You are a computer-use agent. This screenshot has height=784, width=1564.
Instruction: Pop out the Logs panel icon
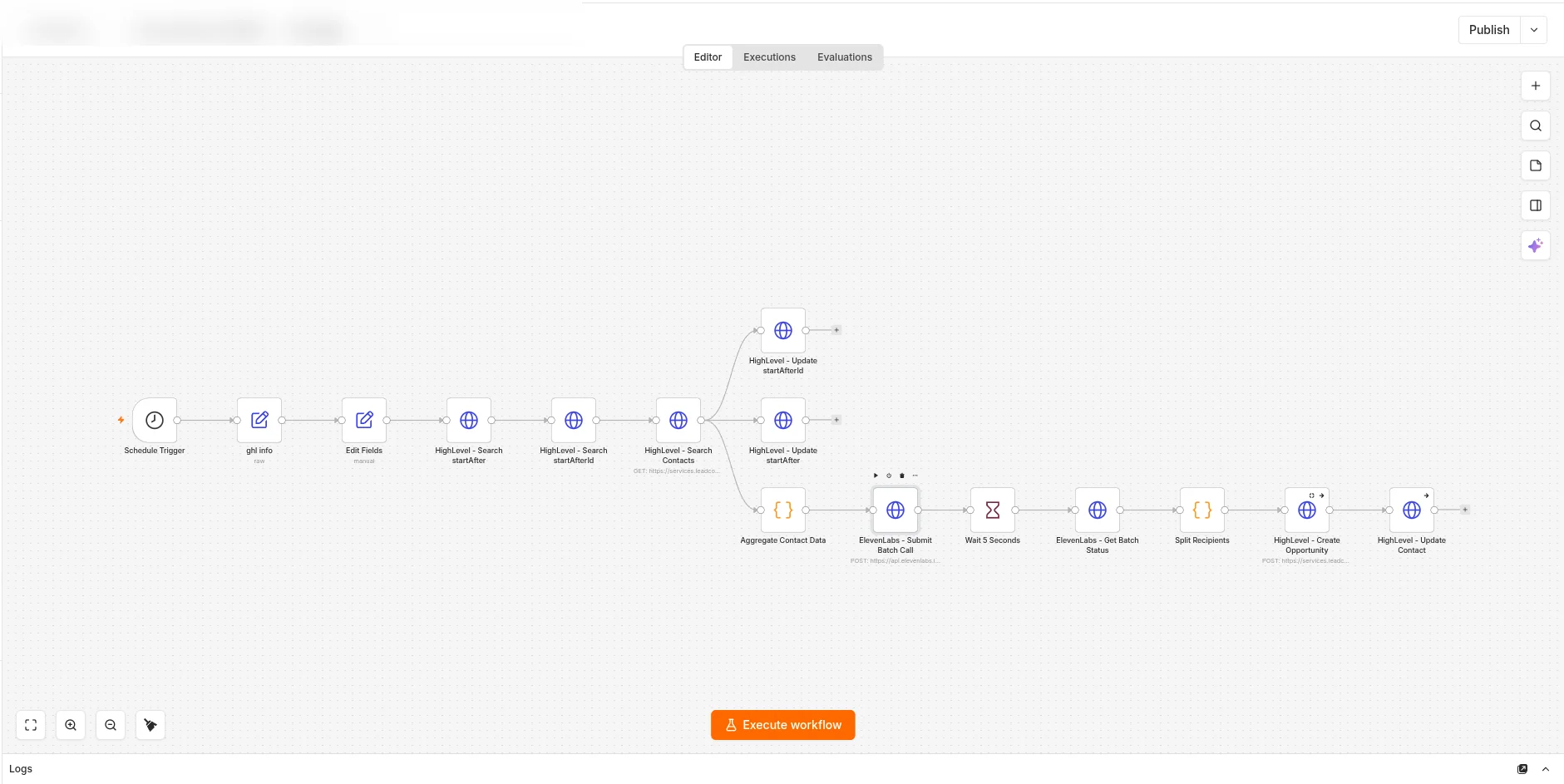pyautogui.click(x=1522, y=769)
